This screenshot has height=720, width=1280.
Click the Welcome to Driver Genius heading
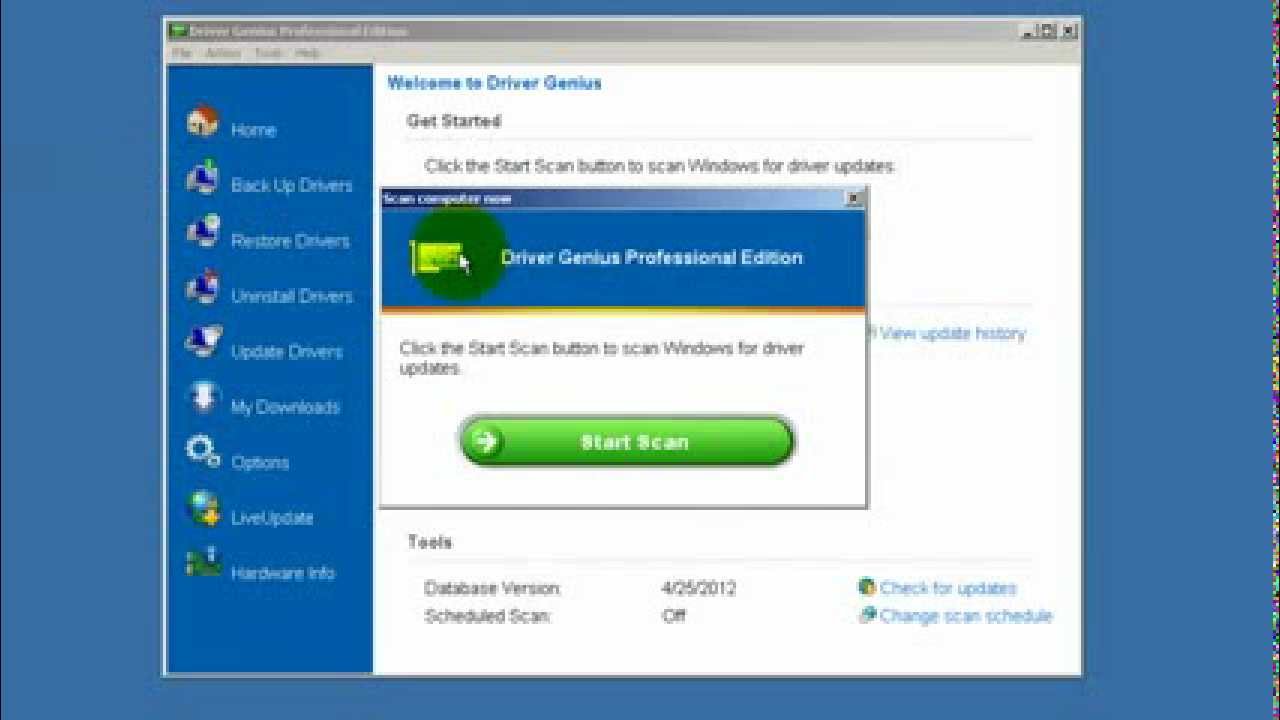pos(494,83)
